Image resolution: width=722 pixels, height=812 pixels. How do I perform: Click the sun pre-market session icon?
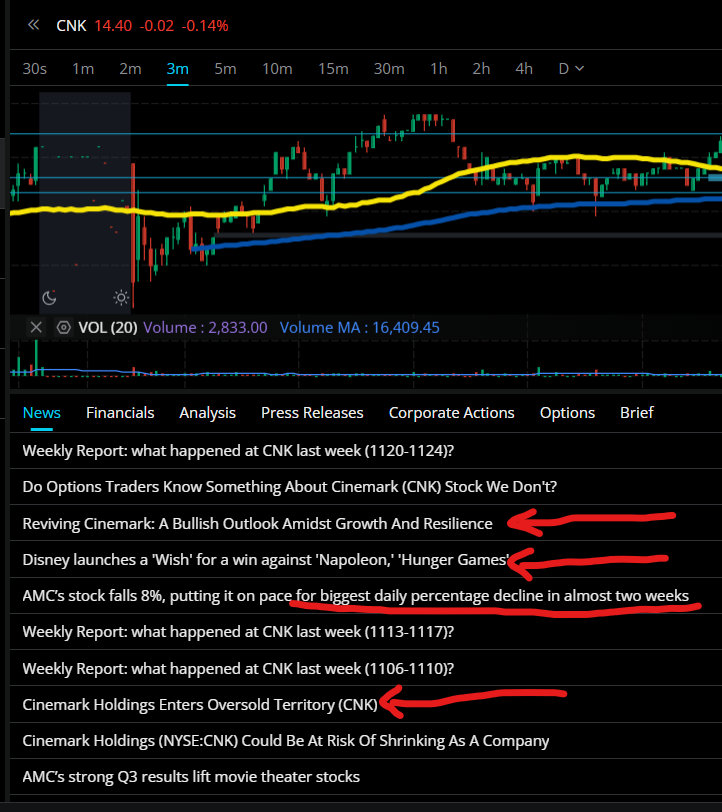click(x=121, y=297)
